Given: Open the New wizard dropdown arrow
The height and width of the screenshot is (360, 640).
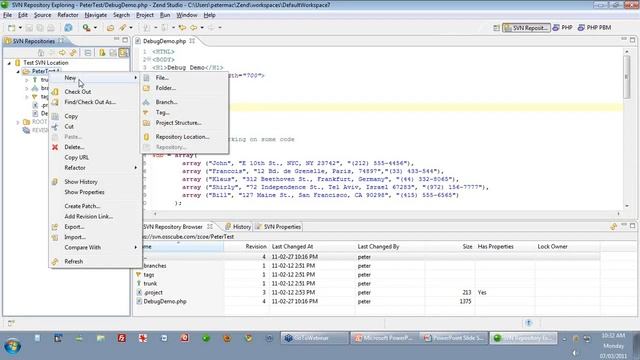Looking at the screenshot, I should [x=20, y=28].
